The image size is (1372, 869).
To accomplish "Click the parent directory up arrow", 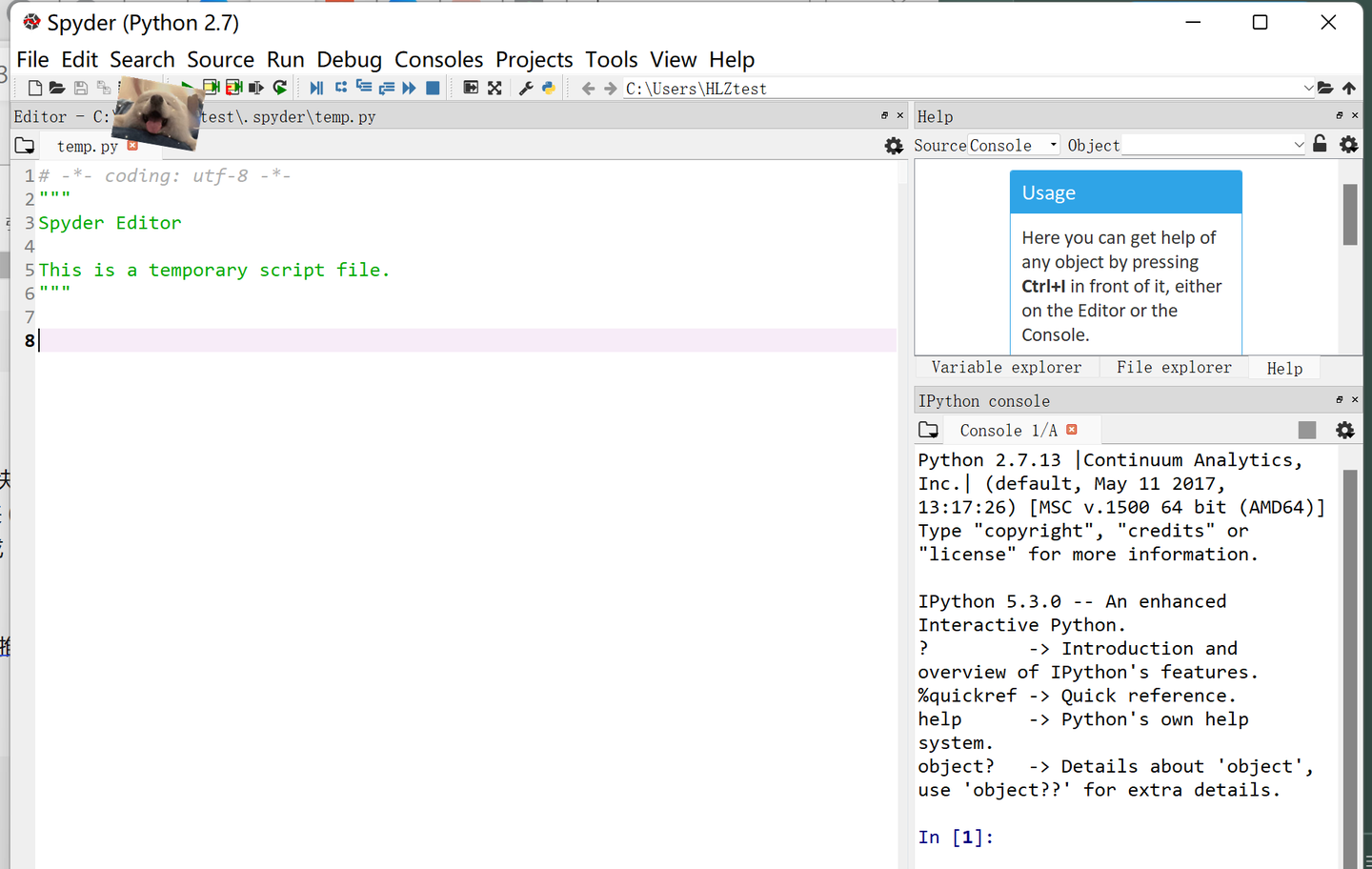I will 1349,89.
